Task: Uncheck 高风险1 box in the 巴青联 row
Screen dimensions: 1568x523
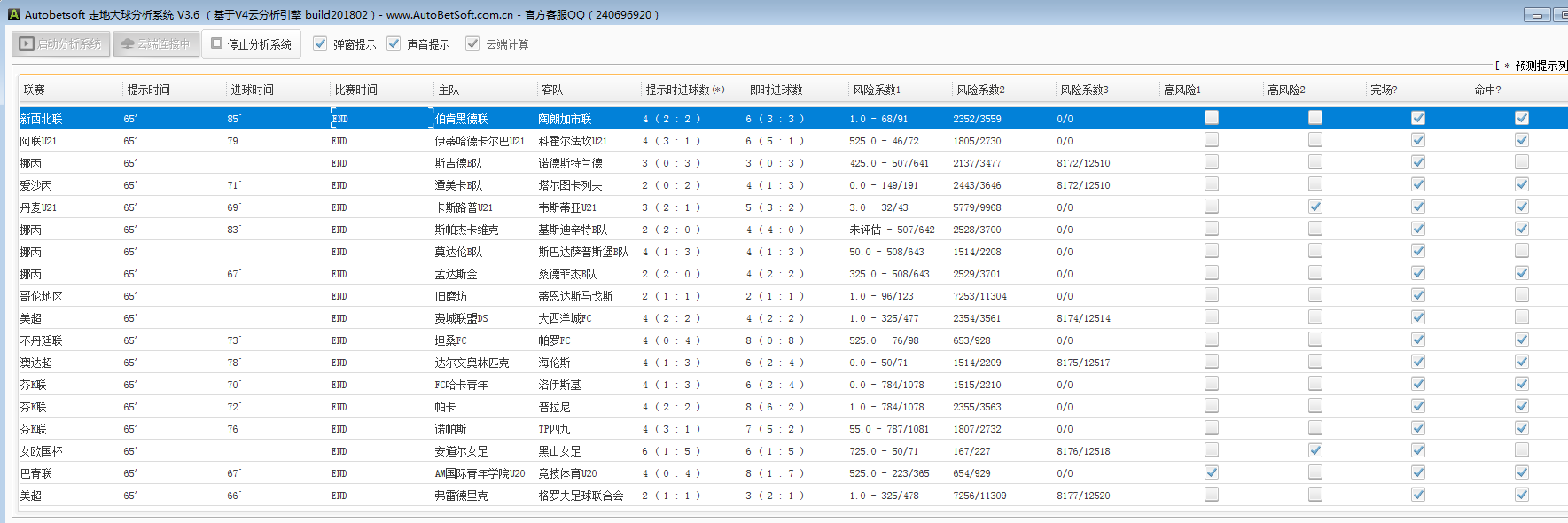Action: [x=1212, y=472]
